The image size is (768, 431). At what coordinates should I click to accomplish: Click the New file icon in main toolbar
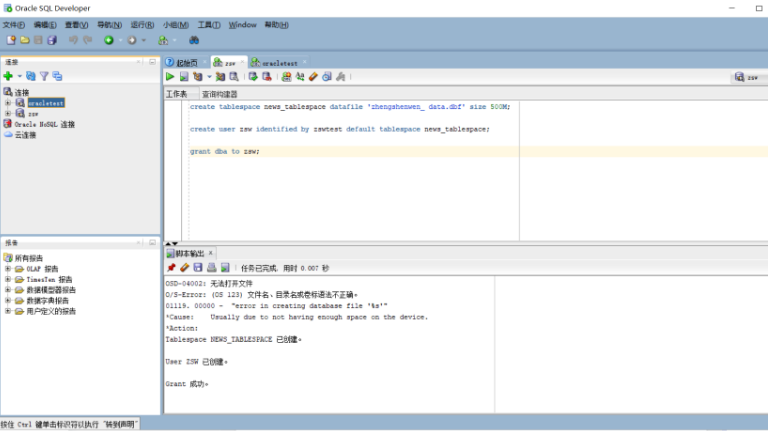point(11,40)
